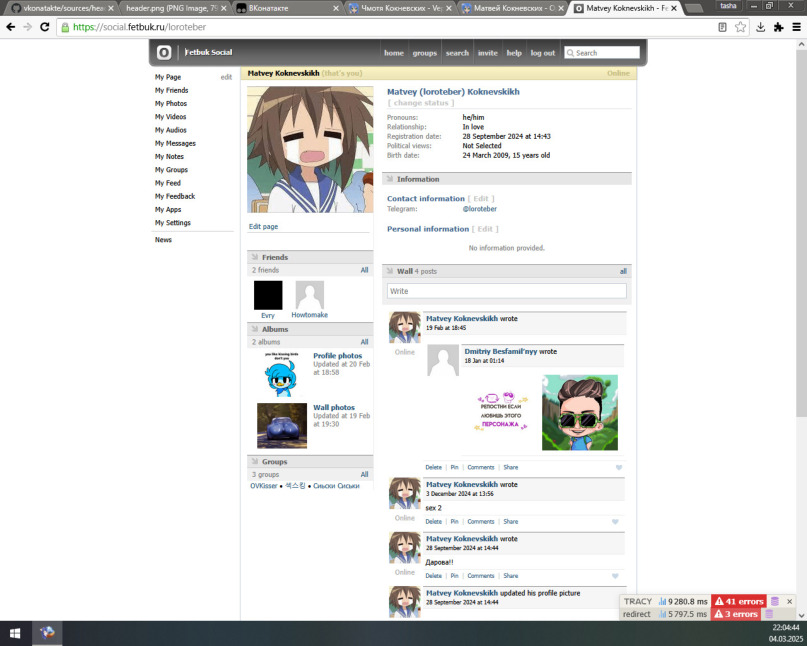Click the browser address bar URL

pos(139,27)
